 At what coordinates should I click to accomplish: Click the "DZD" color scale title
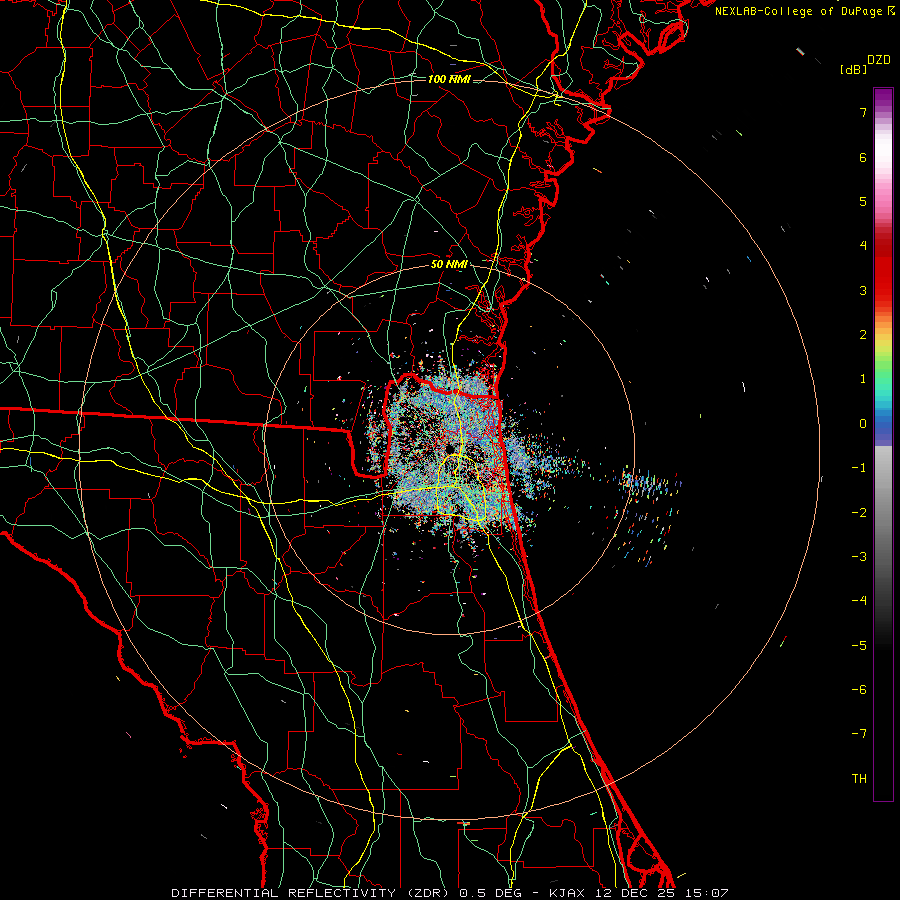coord(879,60)
